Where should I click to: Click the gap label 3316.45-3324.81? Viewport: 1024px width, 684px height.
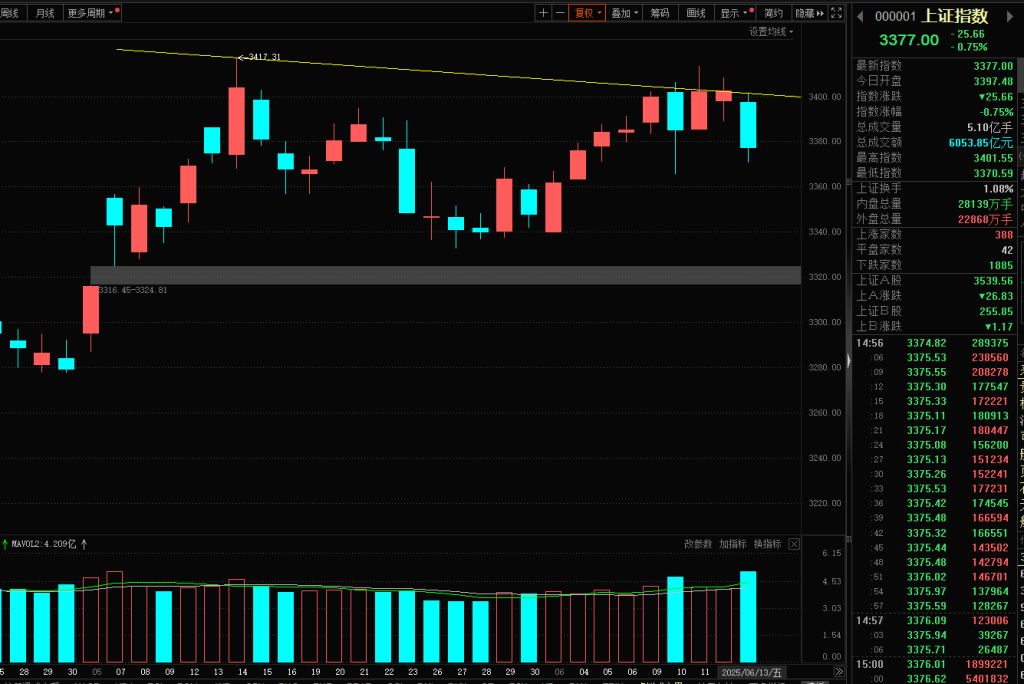point(133,290)
